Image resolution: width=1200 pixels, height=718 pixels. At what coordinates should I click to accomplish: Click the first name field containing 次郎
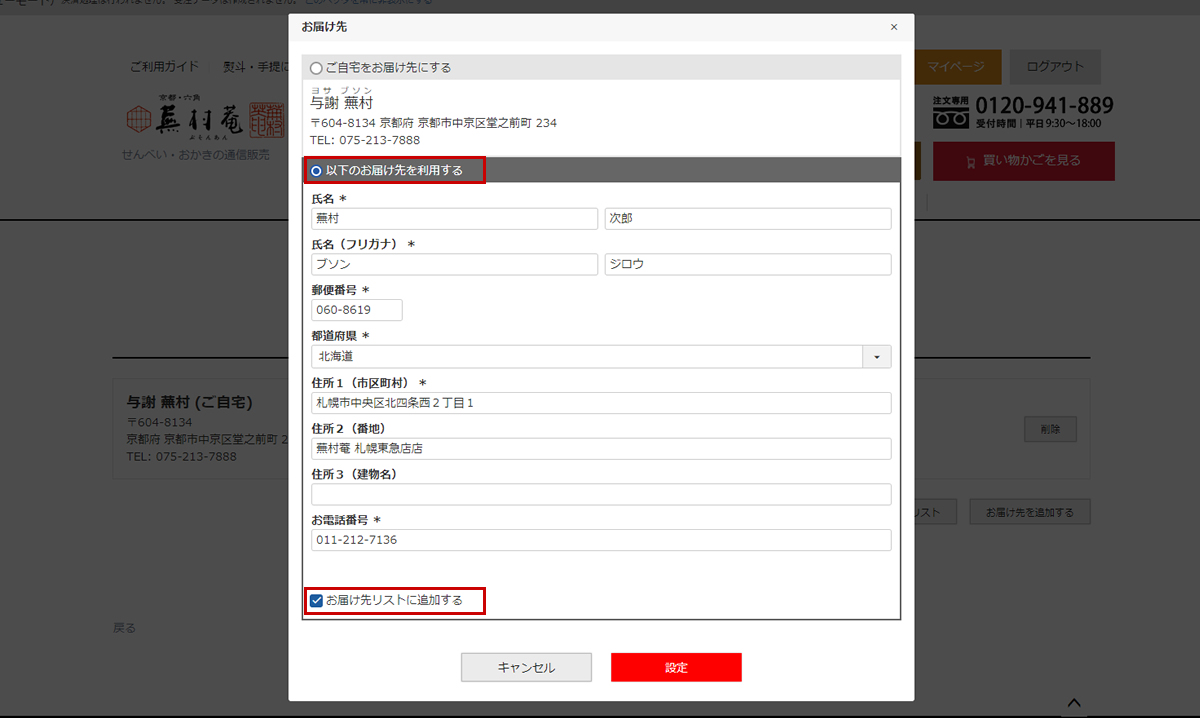coord(747,219)
